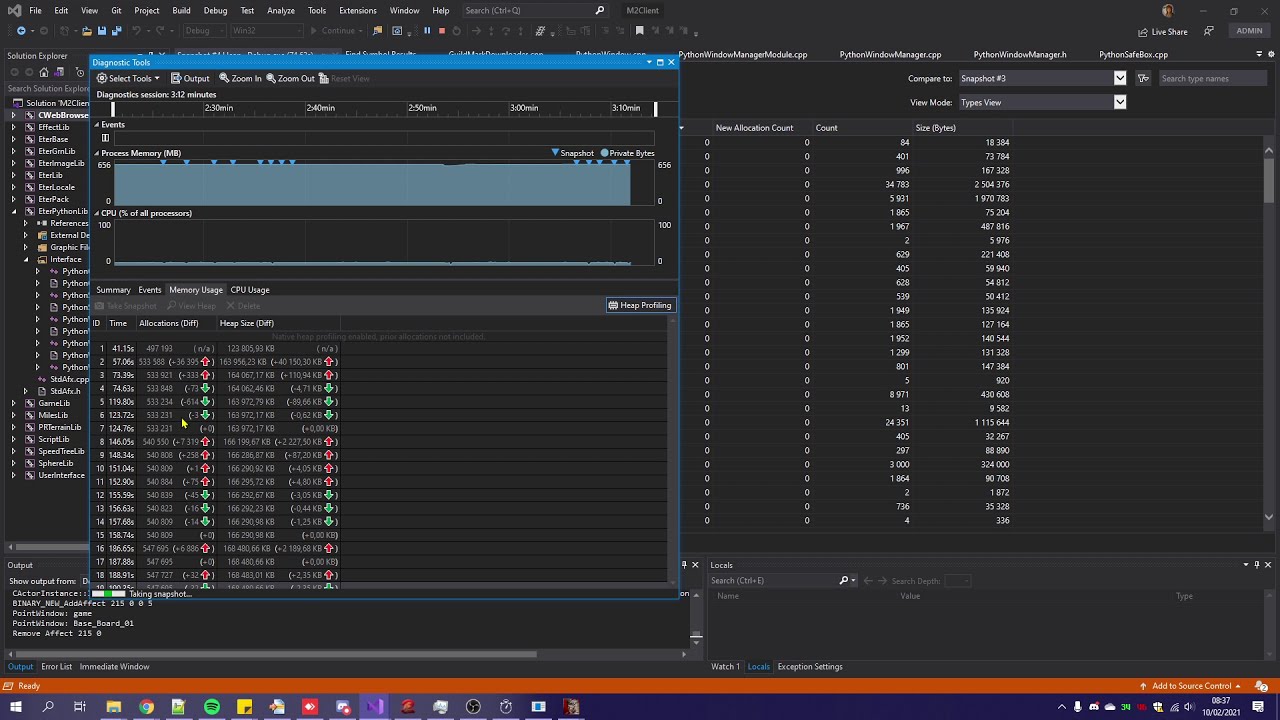
Task: Click the filter funnel icon beside type search
Action: point(1143,78)
